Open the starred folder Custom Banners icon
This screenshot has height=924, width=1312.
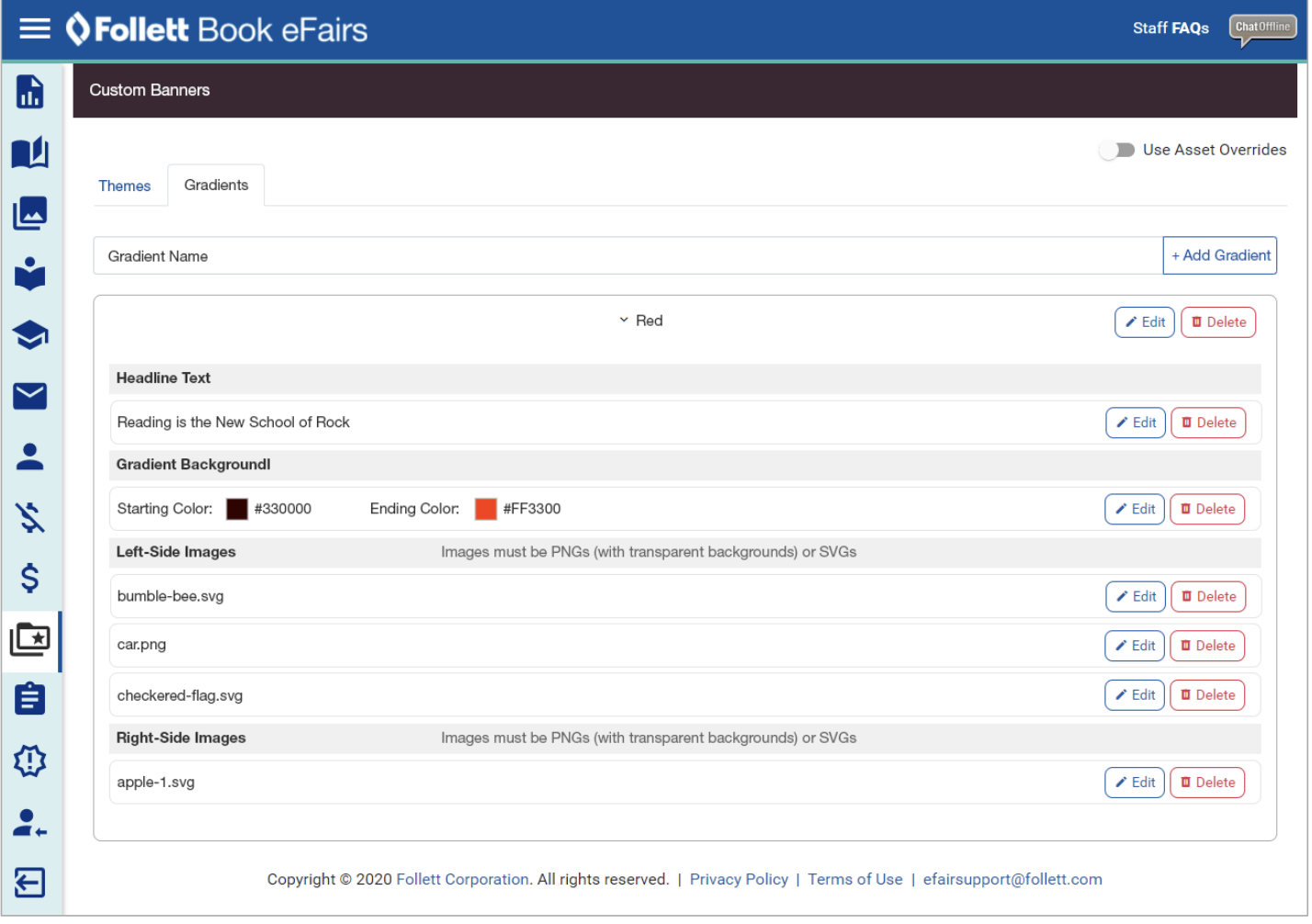(x=30, y=639)
